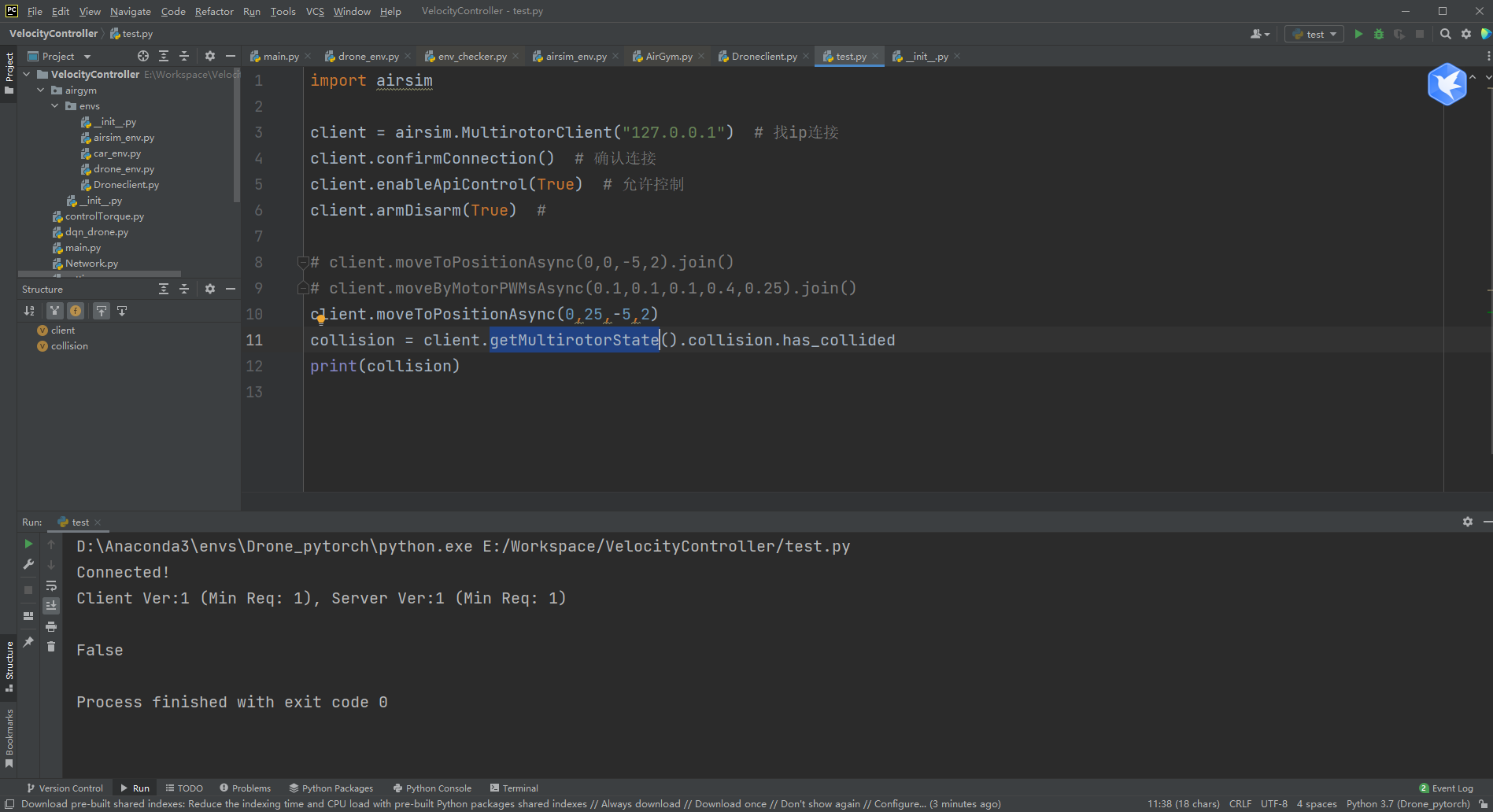Open IDE settings gear in the top toolbar
The width and height of the screenshot is (1493, 812).
click(x=1466, y=34)
